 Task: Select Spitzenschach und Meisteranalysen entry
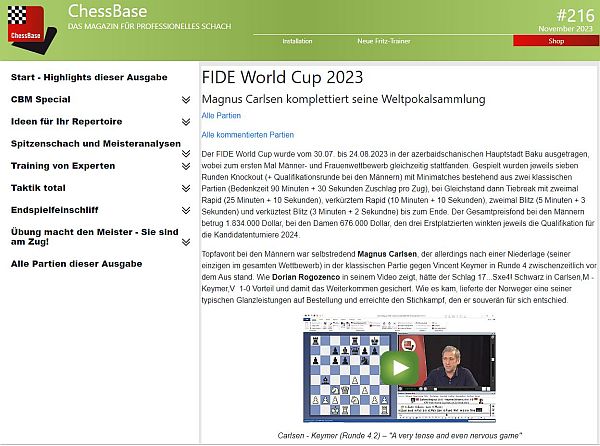coord(96,144)
